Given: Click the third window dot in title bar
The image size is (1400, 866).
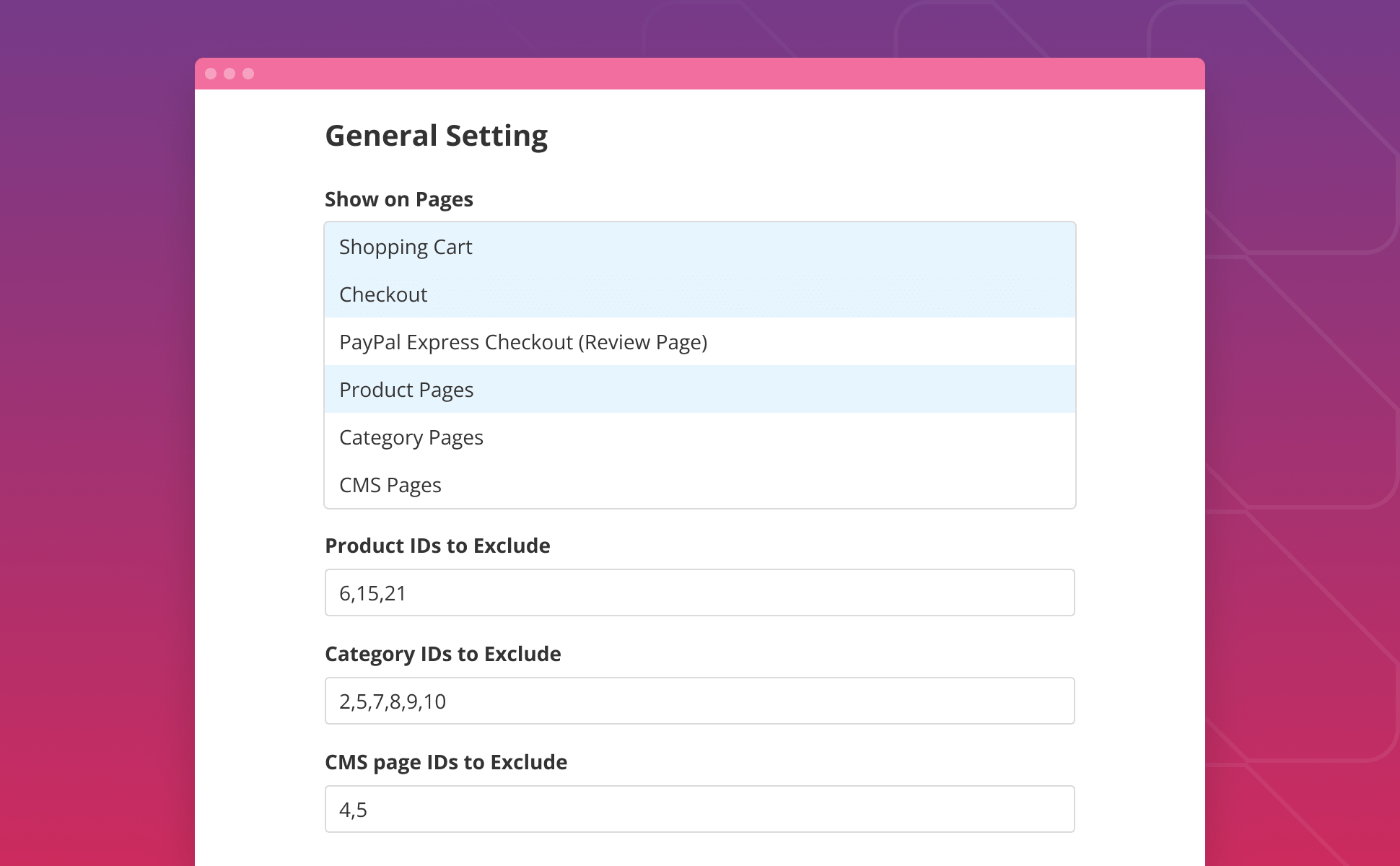Looking at the screenshot, I should pos(248,74).
